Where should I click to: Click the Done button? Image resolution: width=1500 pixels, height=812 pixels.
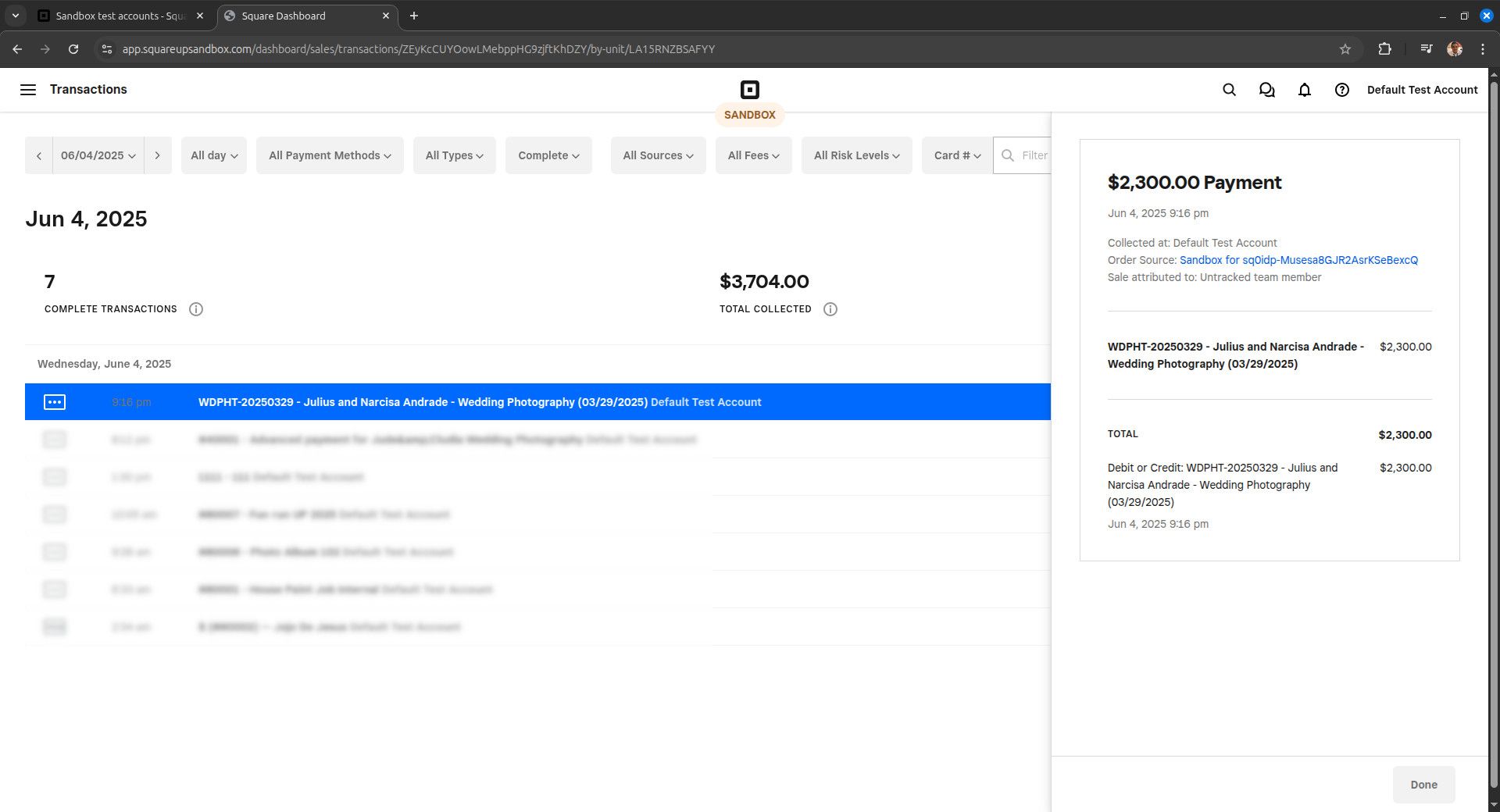pyautogui.click(x=1423, y=785)
